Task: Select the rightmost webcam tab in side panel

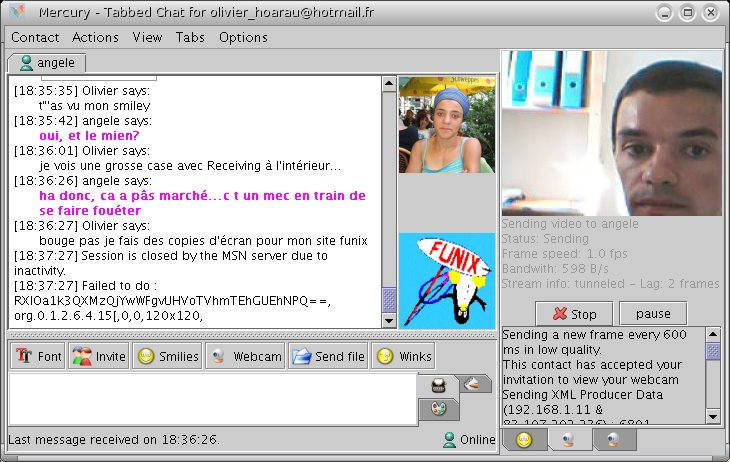Action: 613,439
